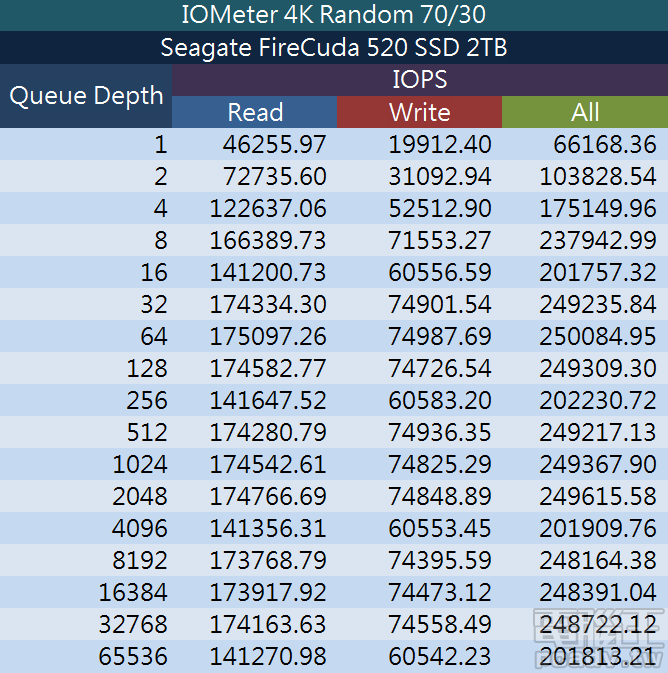Select write value 74987.69
Image resolution: width=668 pixels, height=673 pixels.
(440, 336)
